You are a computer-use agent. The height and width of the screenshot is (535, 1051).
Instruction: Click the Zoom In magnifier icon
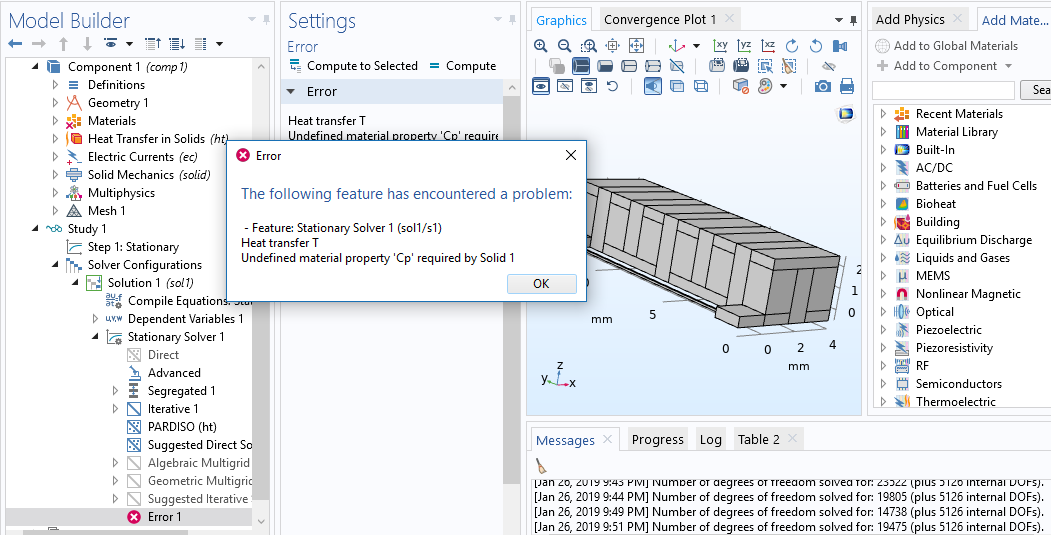[541, 46]
